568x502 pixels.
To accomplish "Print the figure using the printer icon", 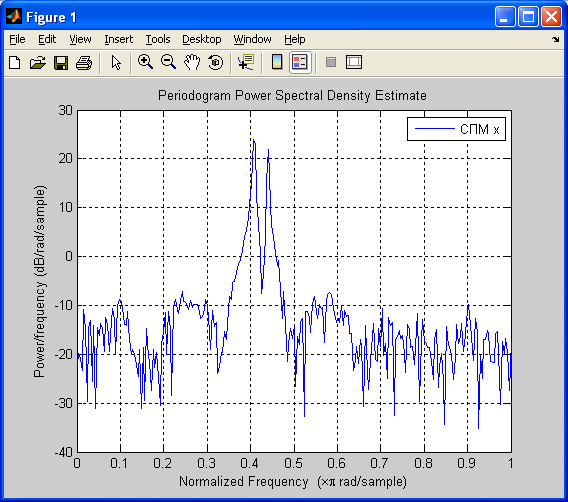I will [84, 63].
